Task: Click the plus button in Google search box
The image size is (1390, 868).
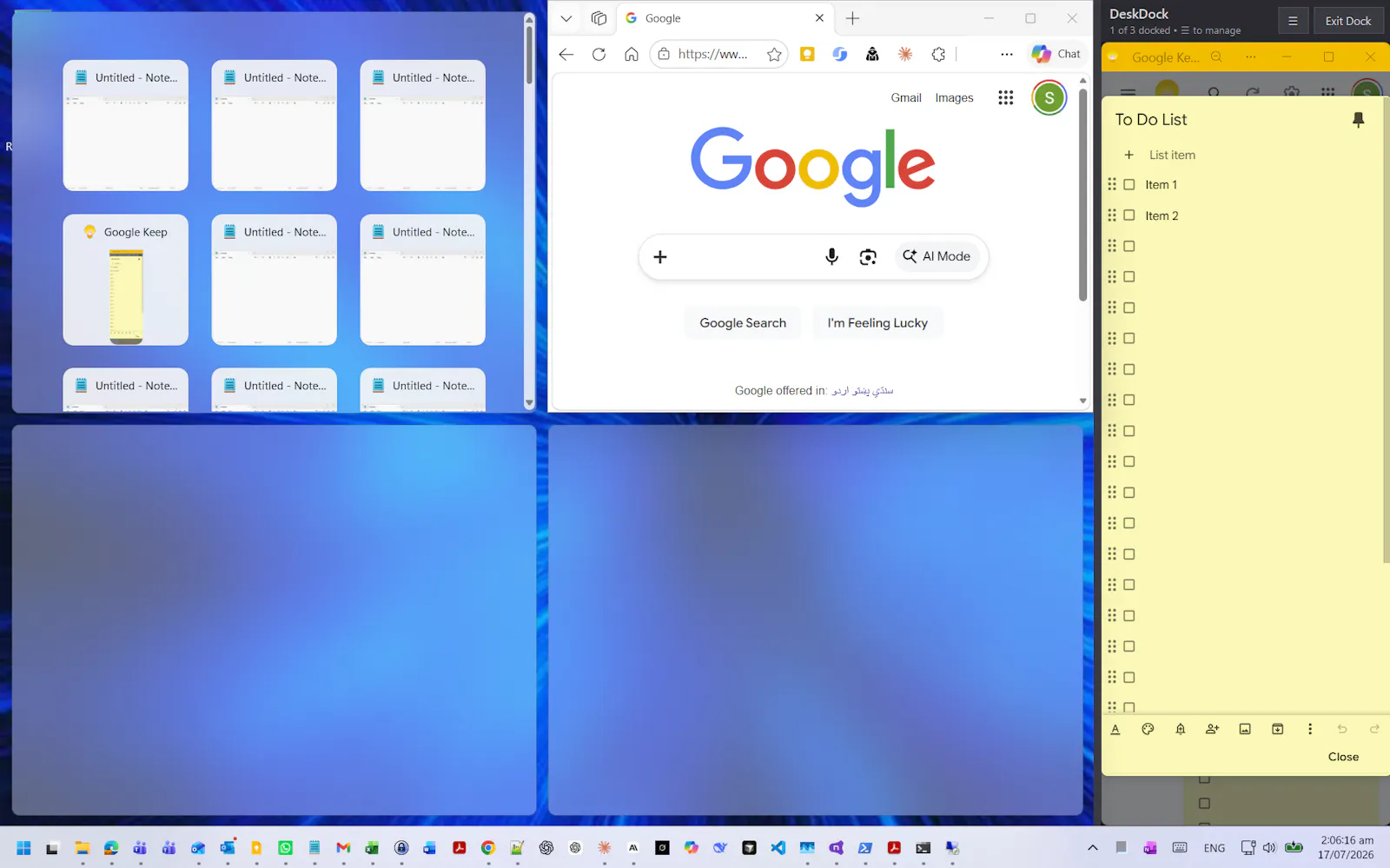Action: click(660, 256)
